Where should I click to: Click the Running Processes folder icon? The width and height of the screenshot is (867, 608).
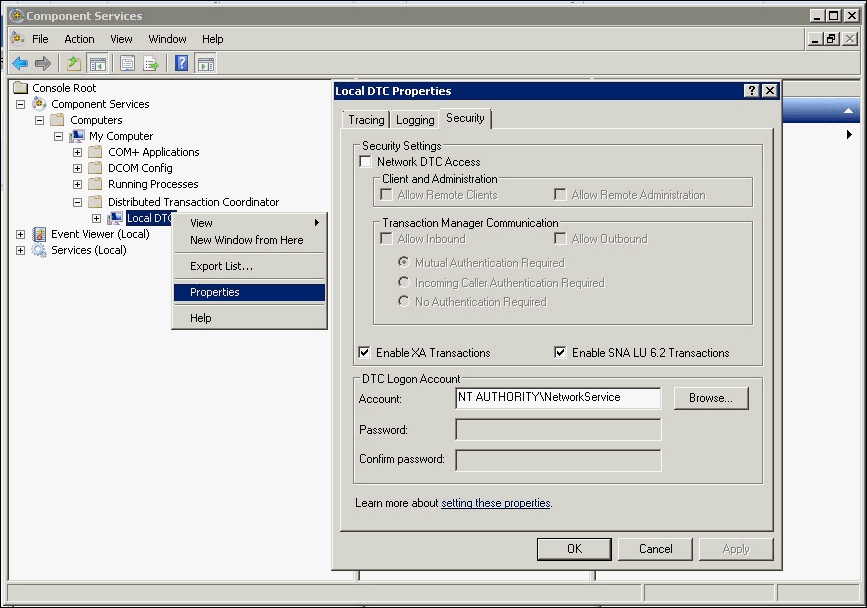(96, 184)
